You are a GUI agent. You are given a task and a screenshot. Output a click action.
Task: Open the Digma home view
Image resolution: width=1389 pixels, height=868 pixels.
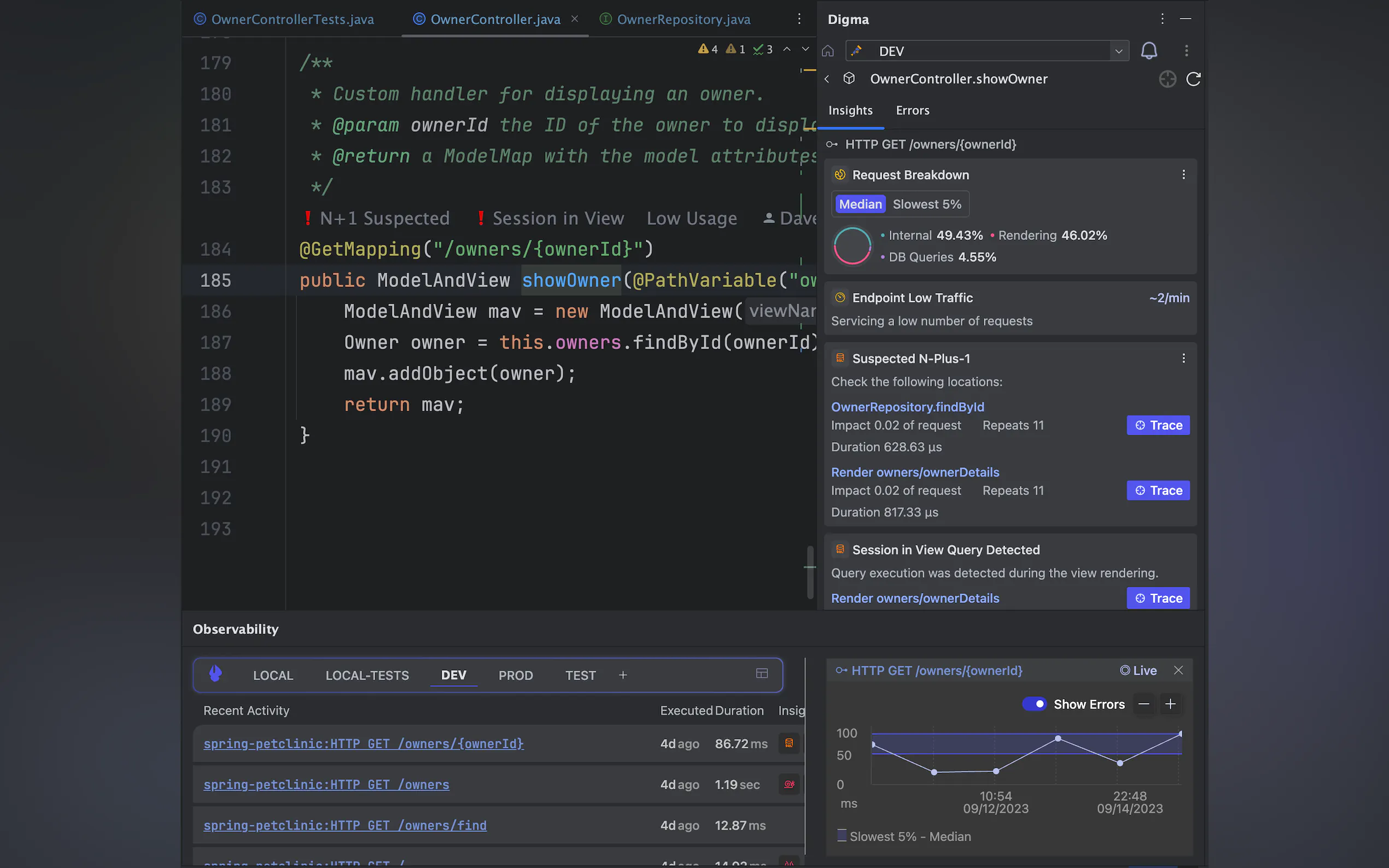pos(828,50)
